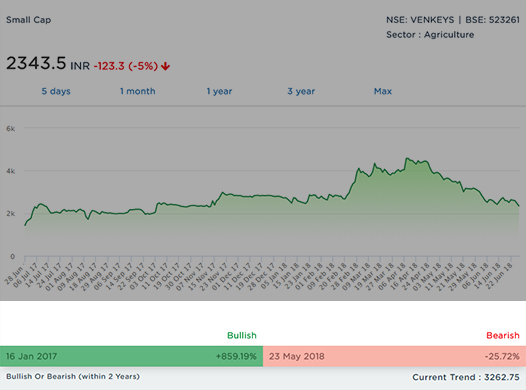Click the -25.72% bearish percentage

(x=502, y=356)
